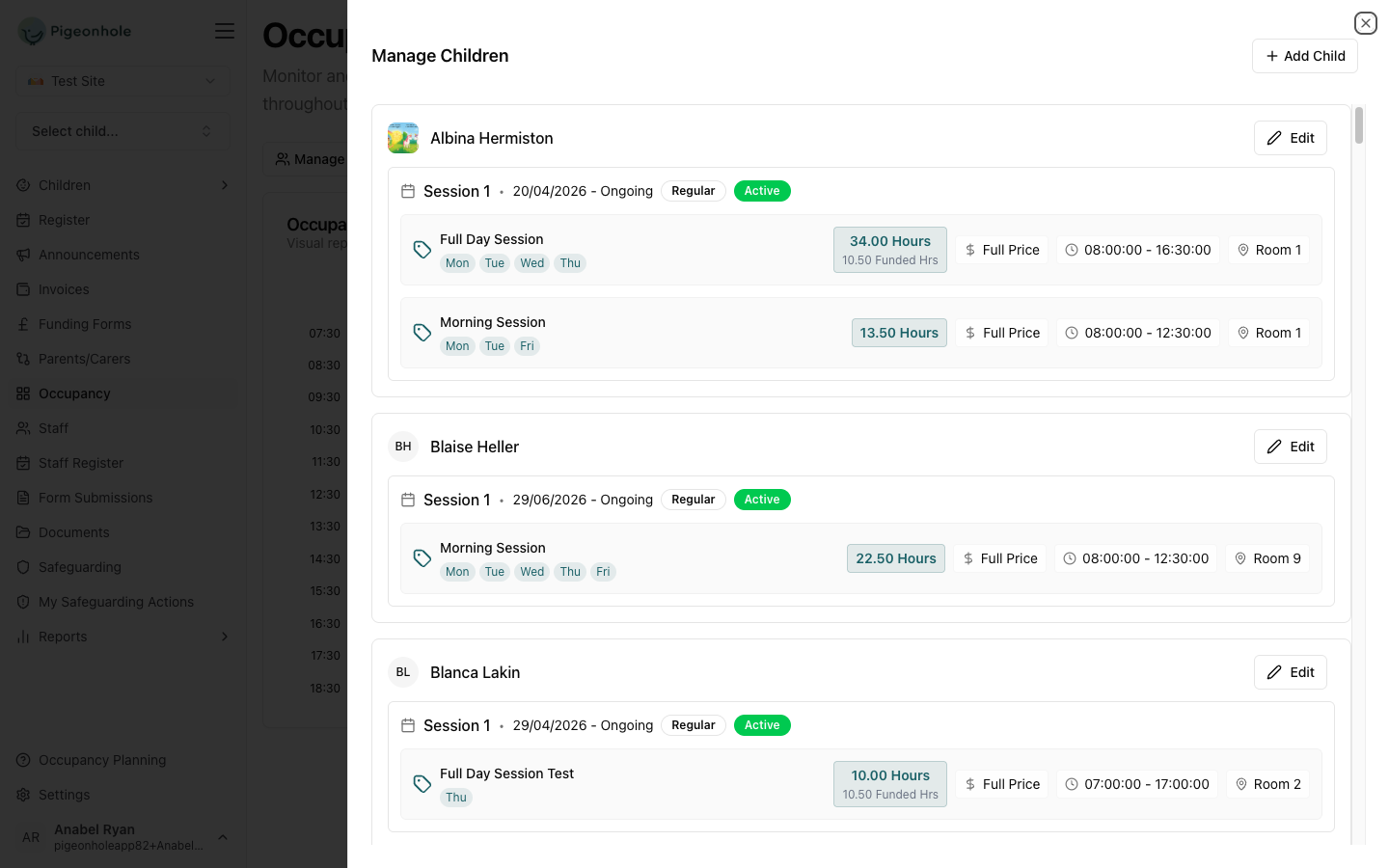Viewport: 1389px width, 868px height.
Task: Open Invoices in the sidebar
Action: point(123,289)
